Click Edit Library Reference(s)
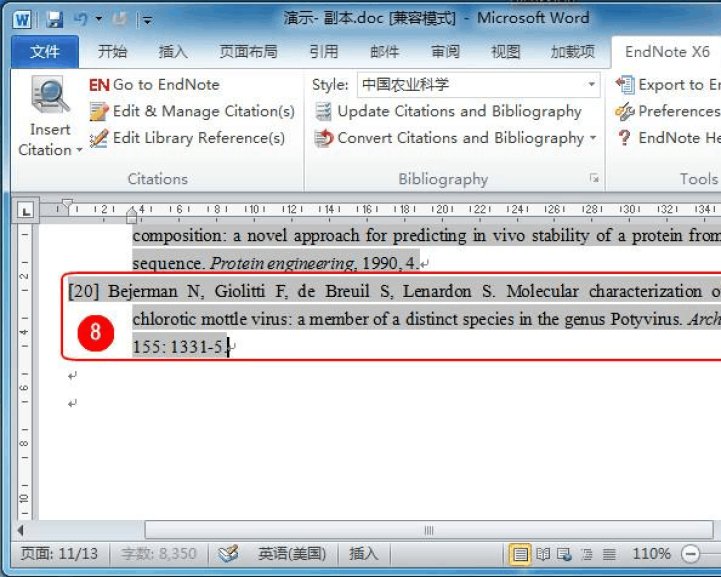This screenshot has width=721, height=577. coord(187,138)
